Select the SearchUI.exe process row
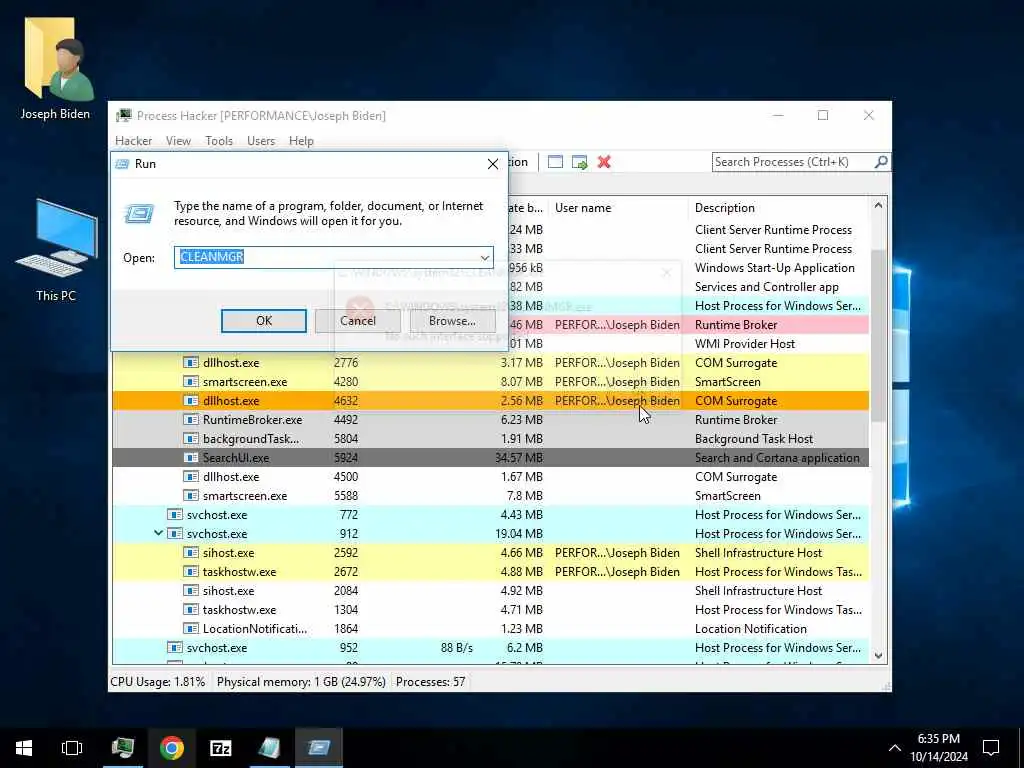1024x768 pixels. (490, 458)
